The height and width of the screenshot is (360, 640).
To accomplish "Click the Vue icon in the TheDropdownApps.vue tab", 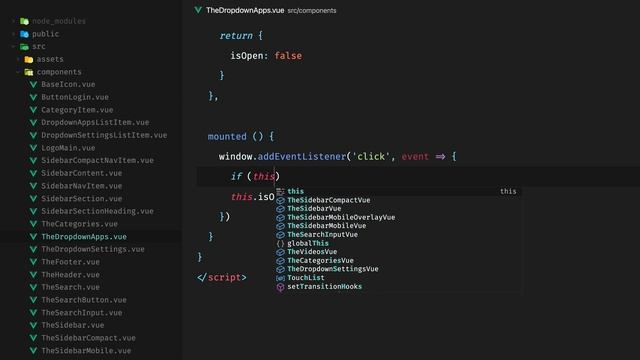I will pos(198,10).
